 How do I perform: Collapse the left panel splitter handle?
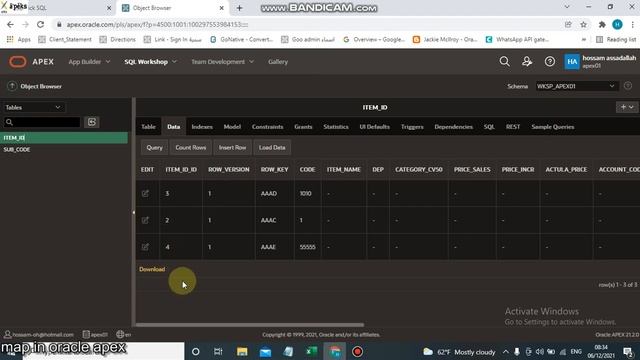click(133, 212)
